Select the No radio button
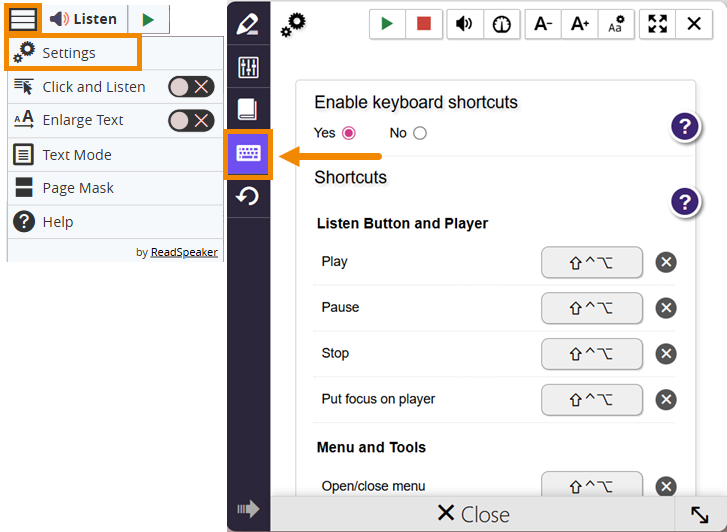 click(x=419, y=133)
